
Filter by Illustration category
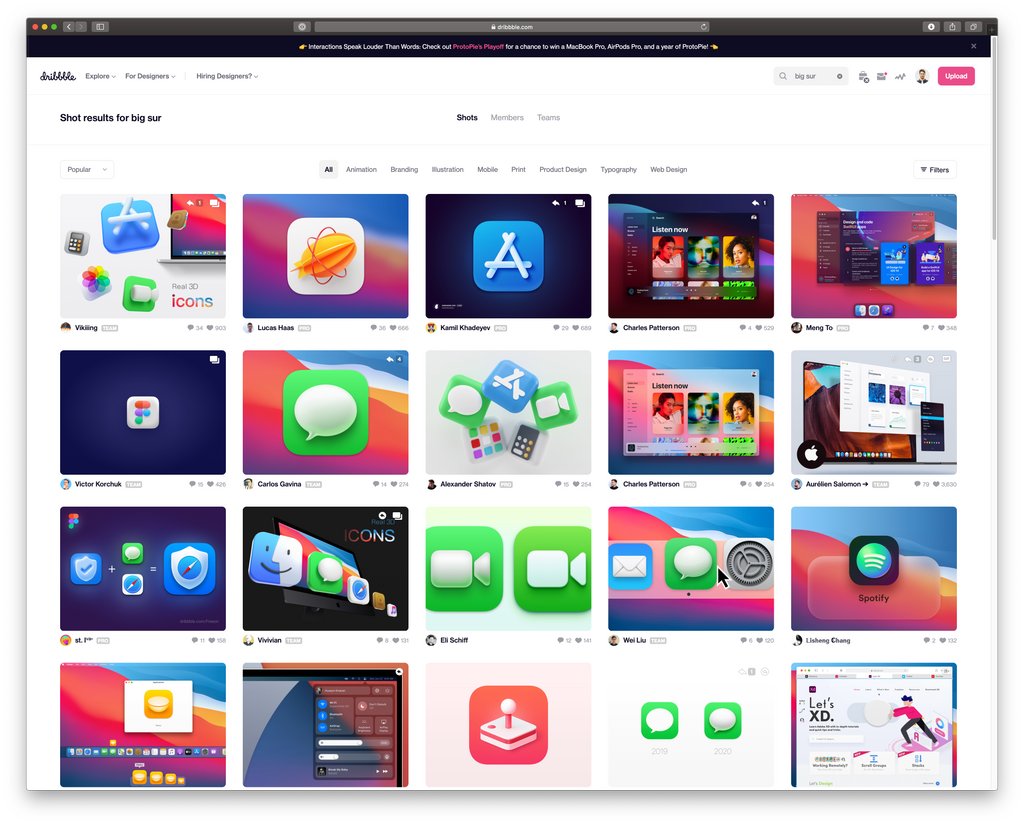point(447,169)
